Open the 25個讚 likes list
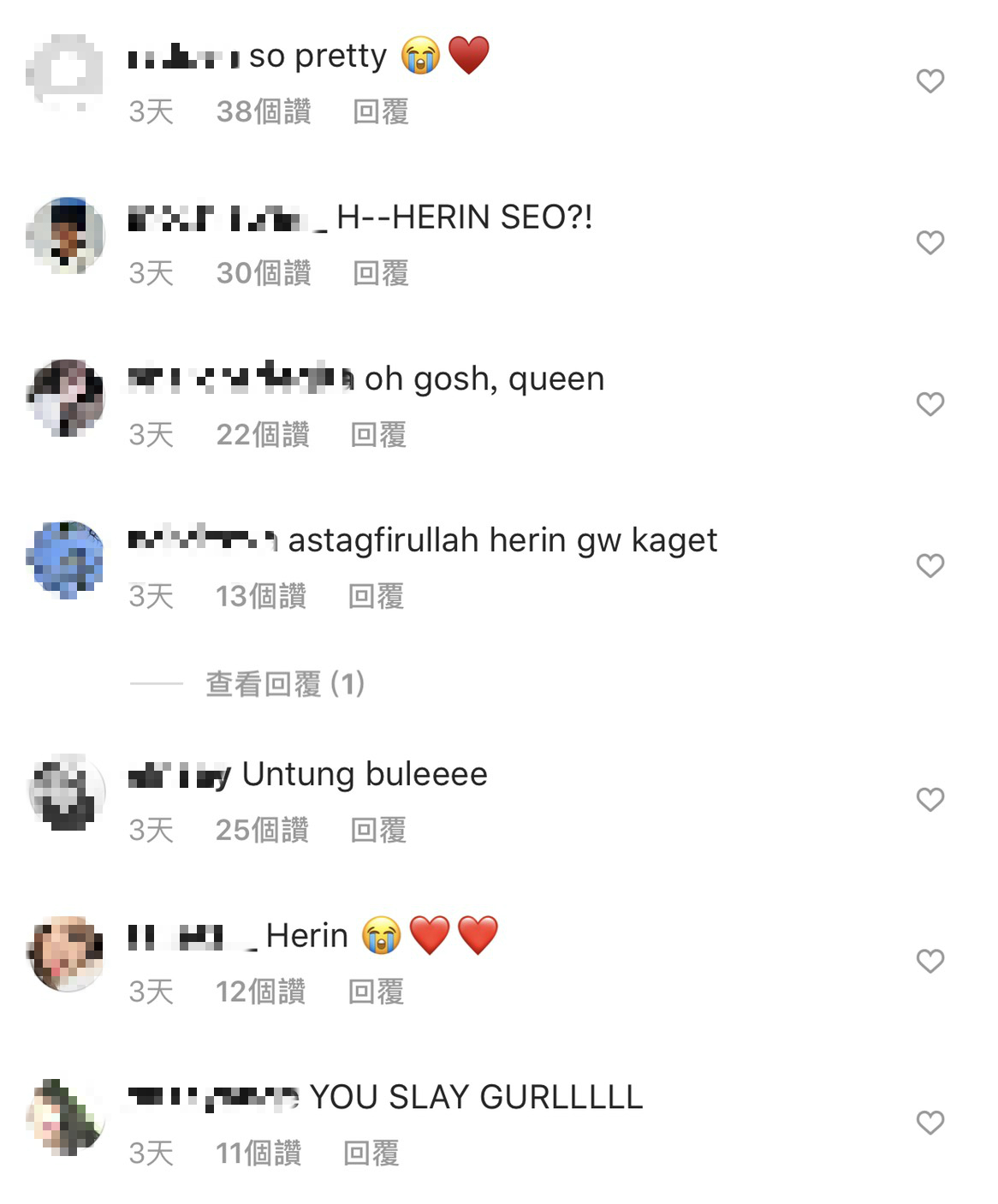998x1204 pixels. click(x=262, y=830)
